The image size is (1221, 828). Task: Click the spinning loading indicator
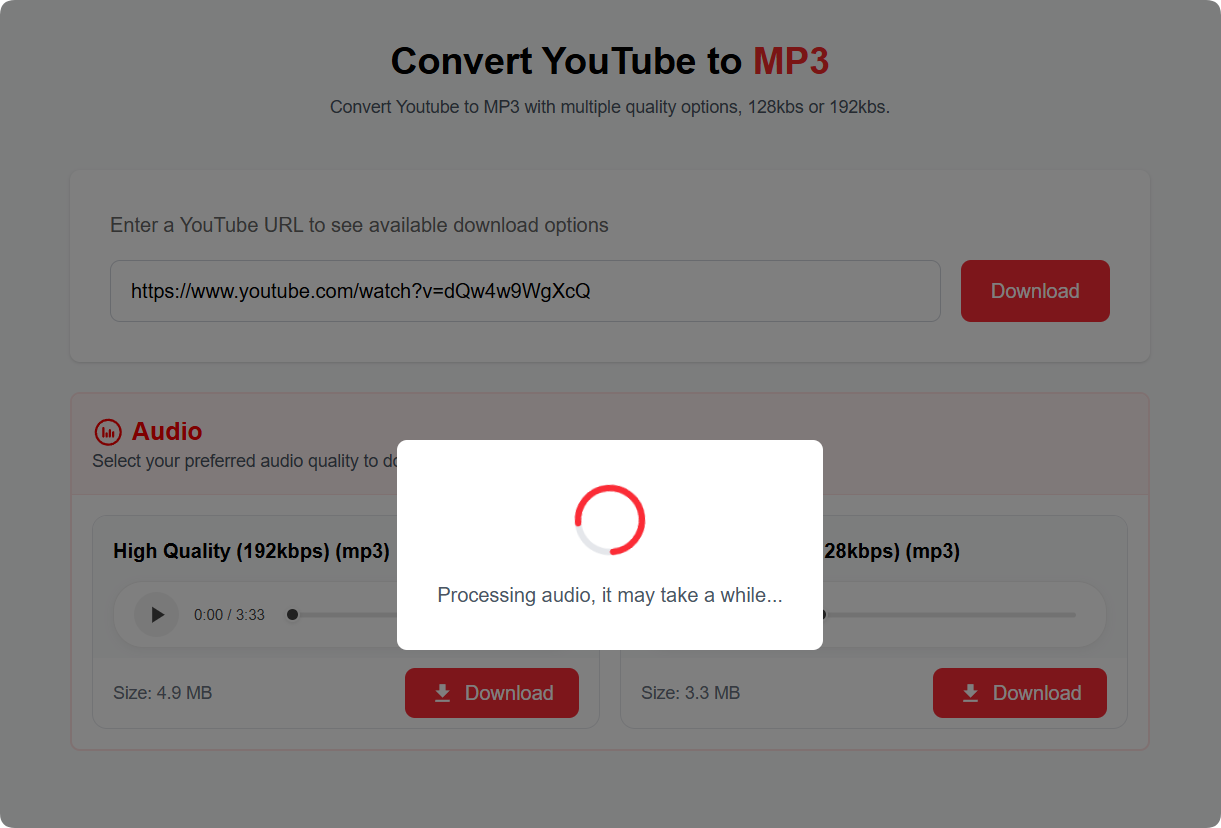(610, 520)
